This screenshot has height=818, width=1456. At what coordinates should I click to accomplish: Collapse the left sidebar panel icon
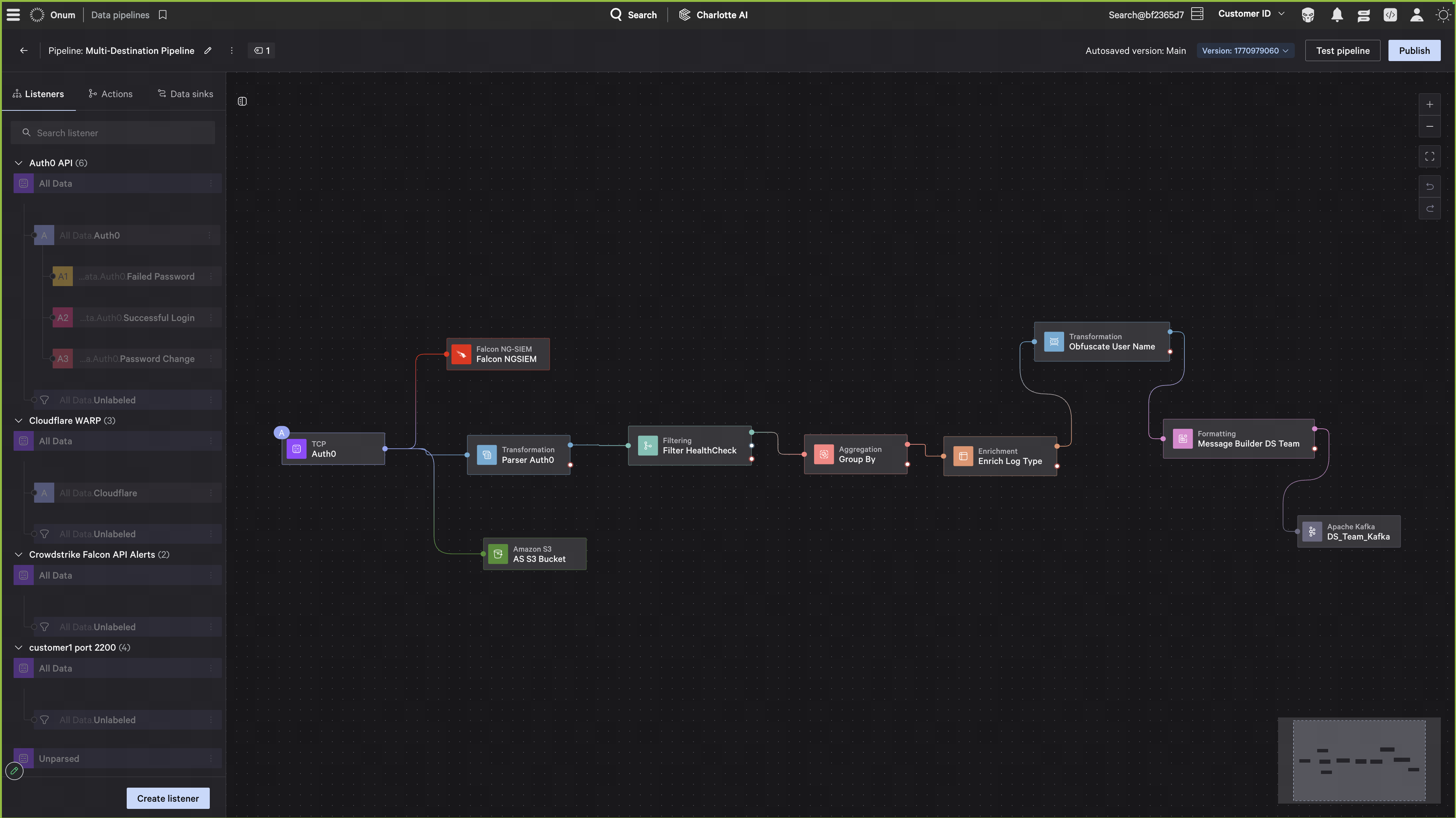click(242, 101)
